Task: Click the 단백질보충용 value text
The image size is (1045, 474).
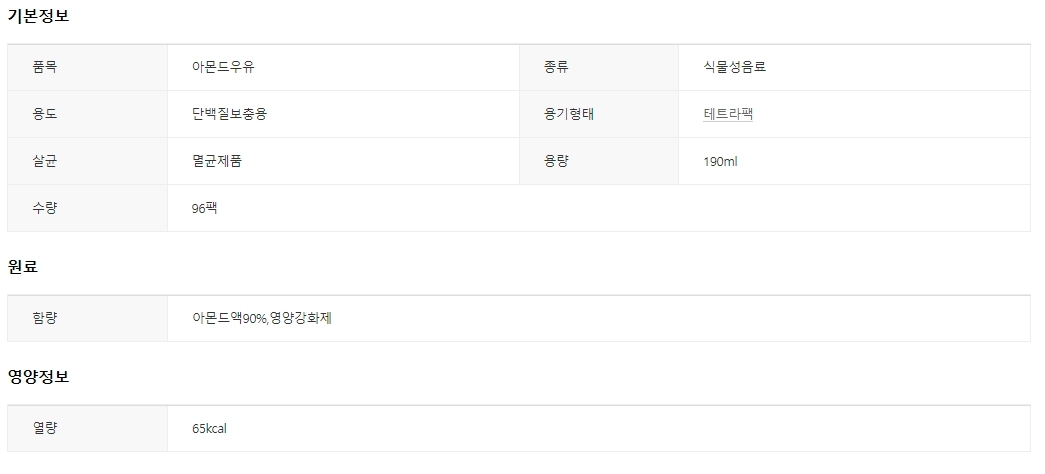Action: [x=230, y=114]
